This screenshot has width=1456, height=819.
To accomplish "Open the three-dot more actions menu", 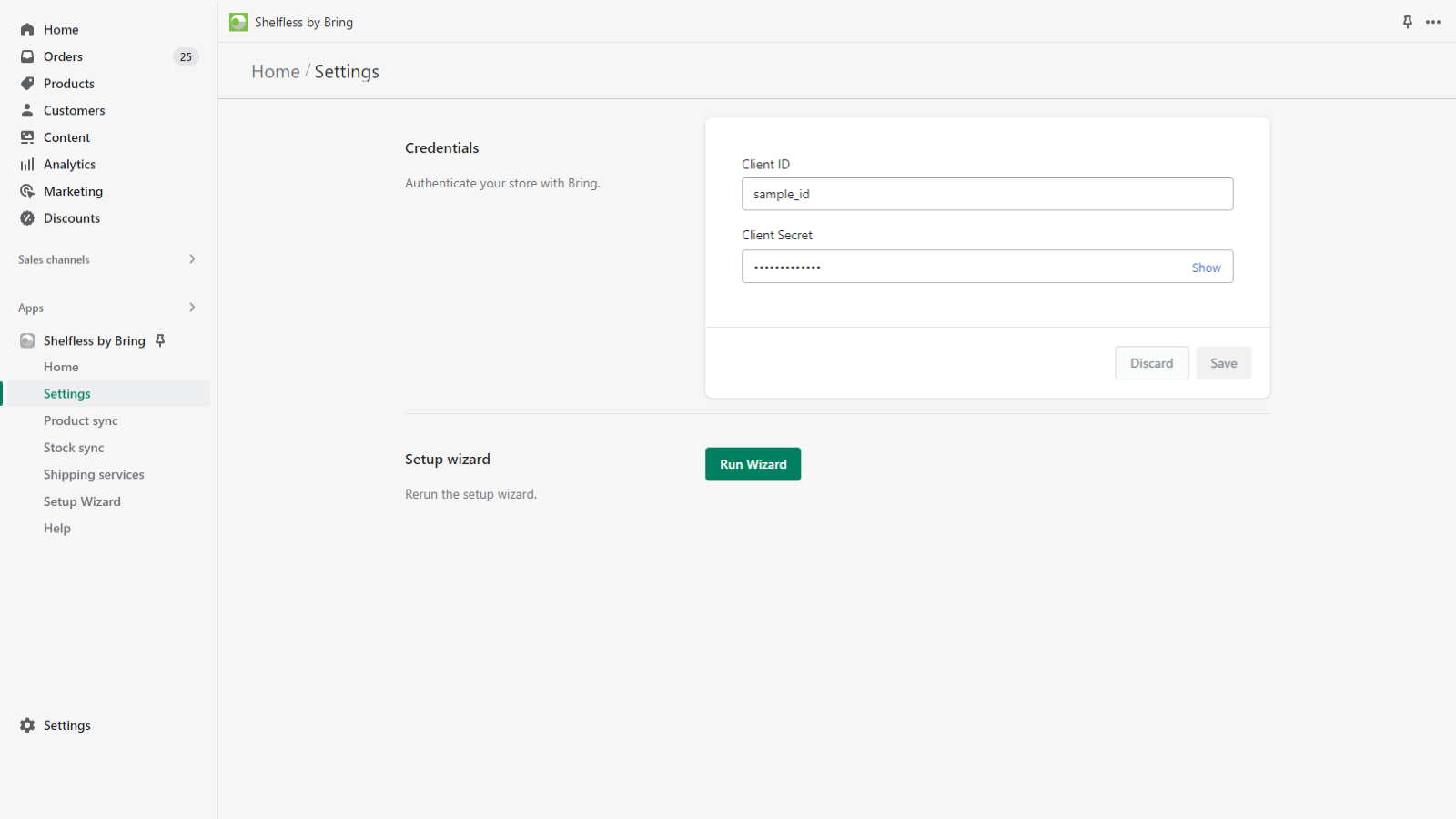I will 1433,22.
